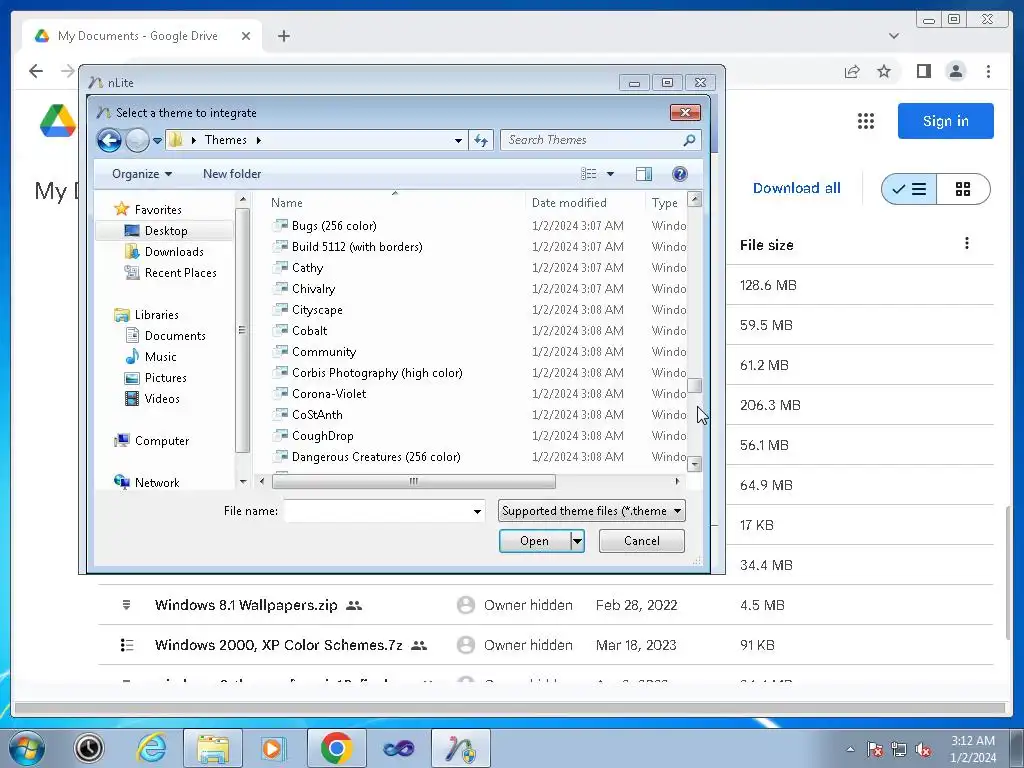The height and width of the screenshot is (768, 1024).
Task: Click the file list vertical scroll thumb
Action: coord(695,386)
